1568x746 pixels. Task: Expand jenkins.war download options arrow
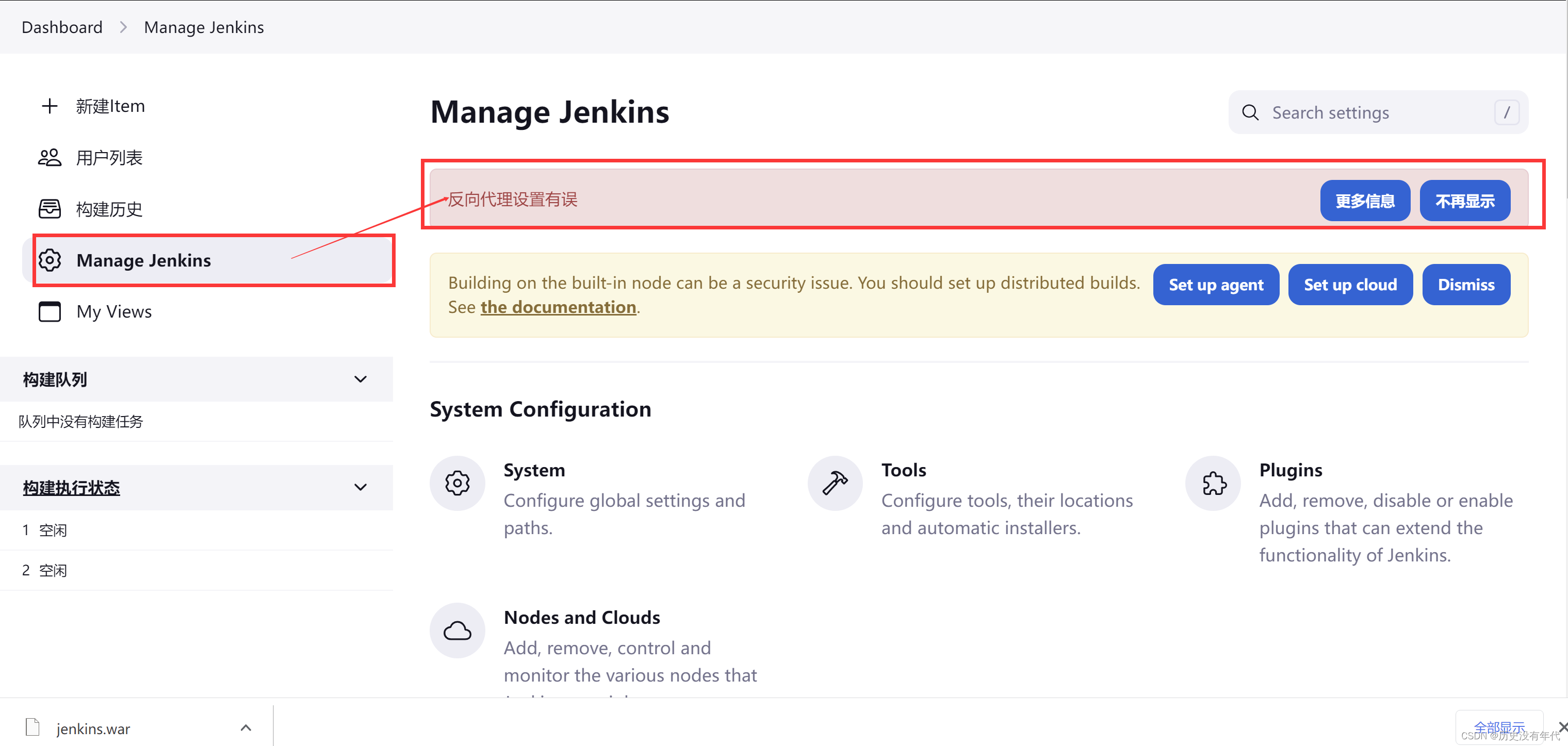pos(246,728)
